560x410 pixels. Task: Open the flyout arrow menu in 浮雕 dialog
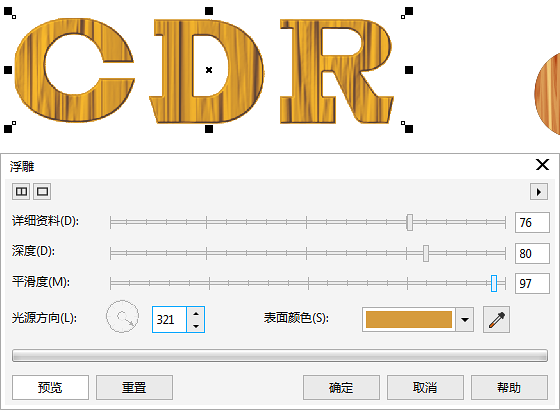539,192
